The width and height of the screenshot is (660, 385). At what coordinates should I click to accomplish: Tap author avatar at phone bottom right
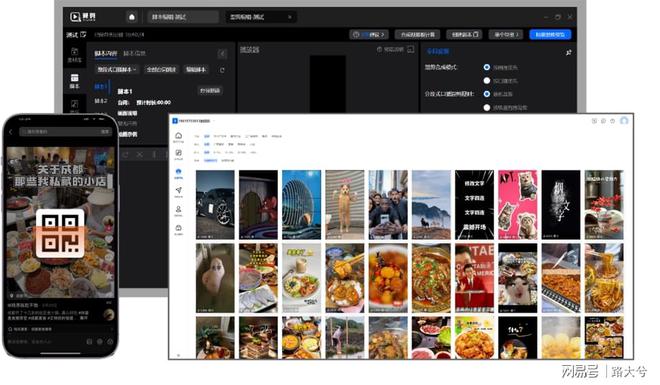click(x=109, y=314)
